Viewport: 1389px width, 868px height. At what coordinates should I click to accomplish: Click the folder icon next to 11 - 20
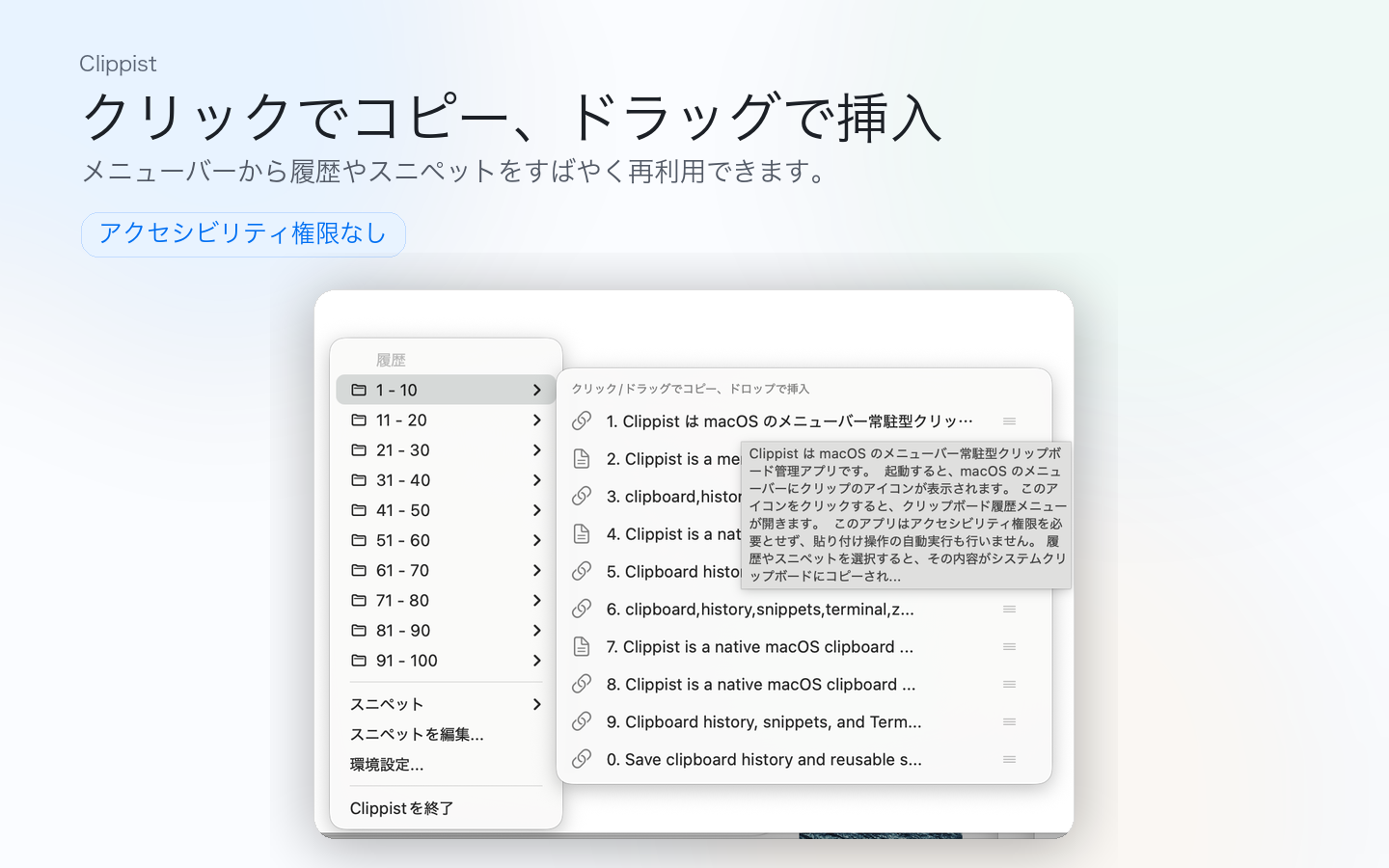coord(359,420)
